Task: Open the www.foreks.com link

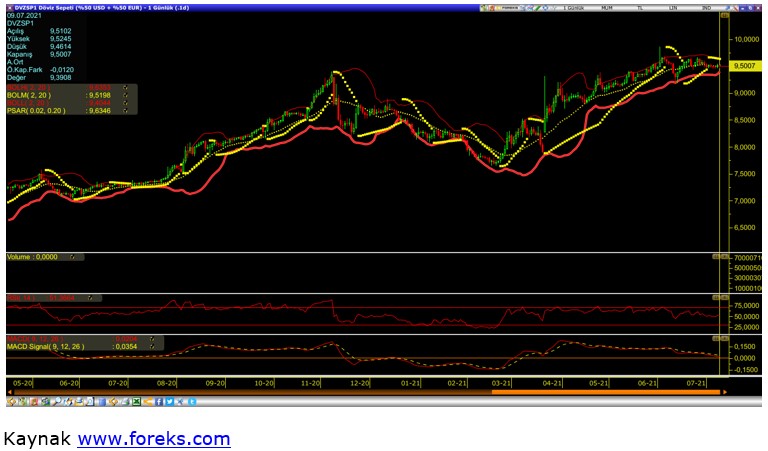Action: 153,439
